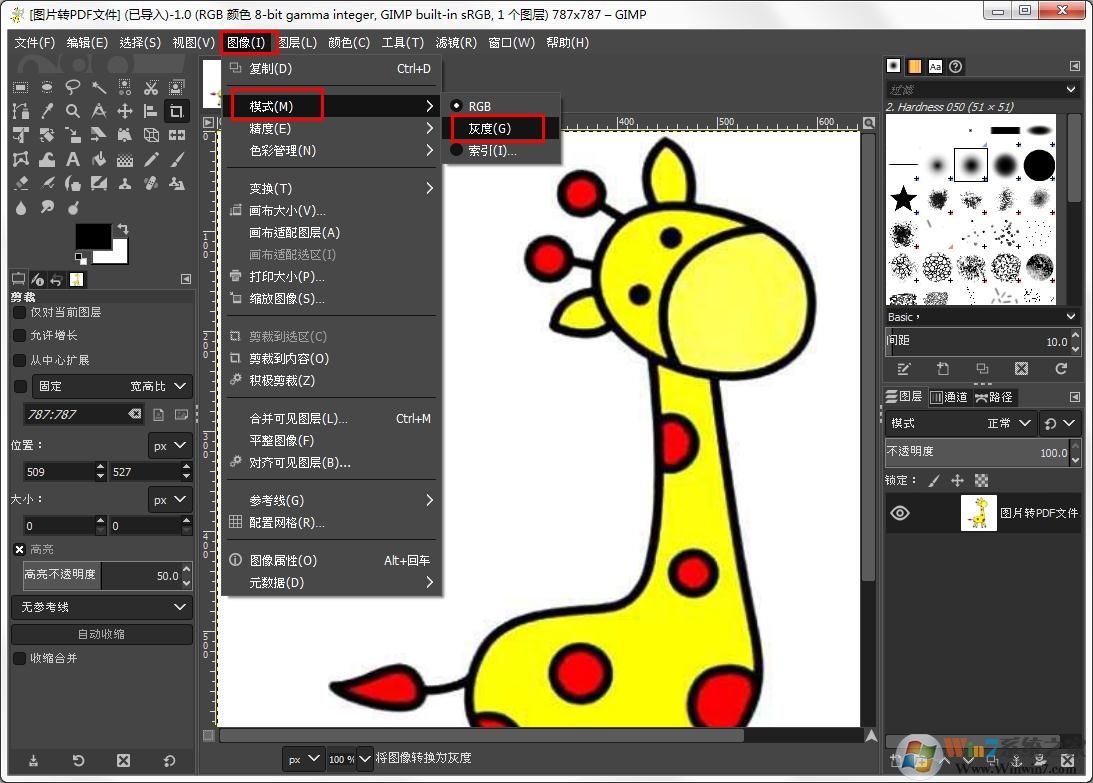Pick the Color Picker (eyedropper) tool
Viewport: 1093px width, 783px height.
(x=46, y=111)
